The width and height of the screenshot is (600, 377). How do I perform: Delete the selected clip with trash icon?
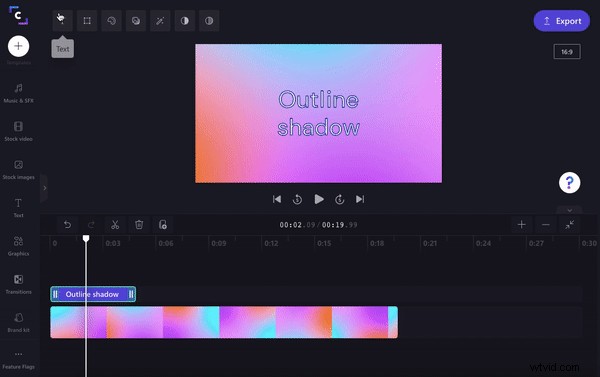[x=139, y=225]
